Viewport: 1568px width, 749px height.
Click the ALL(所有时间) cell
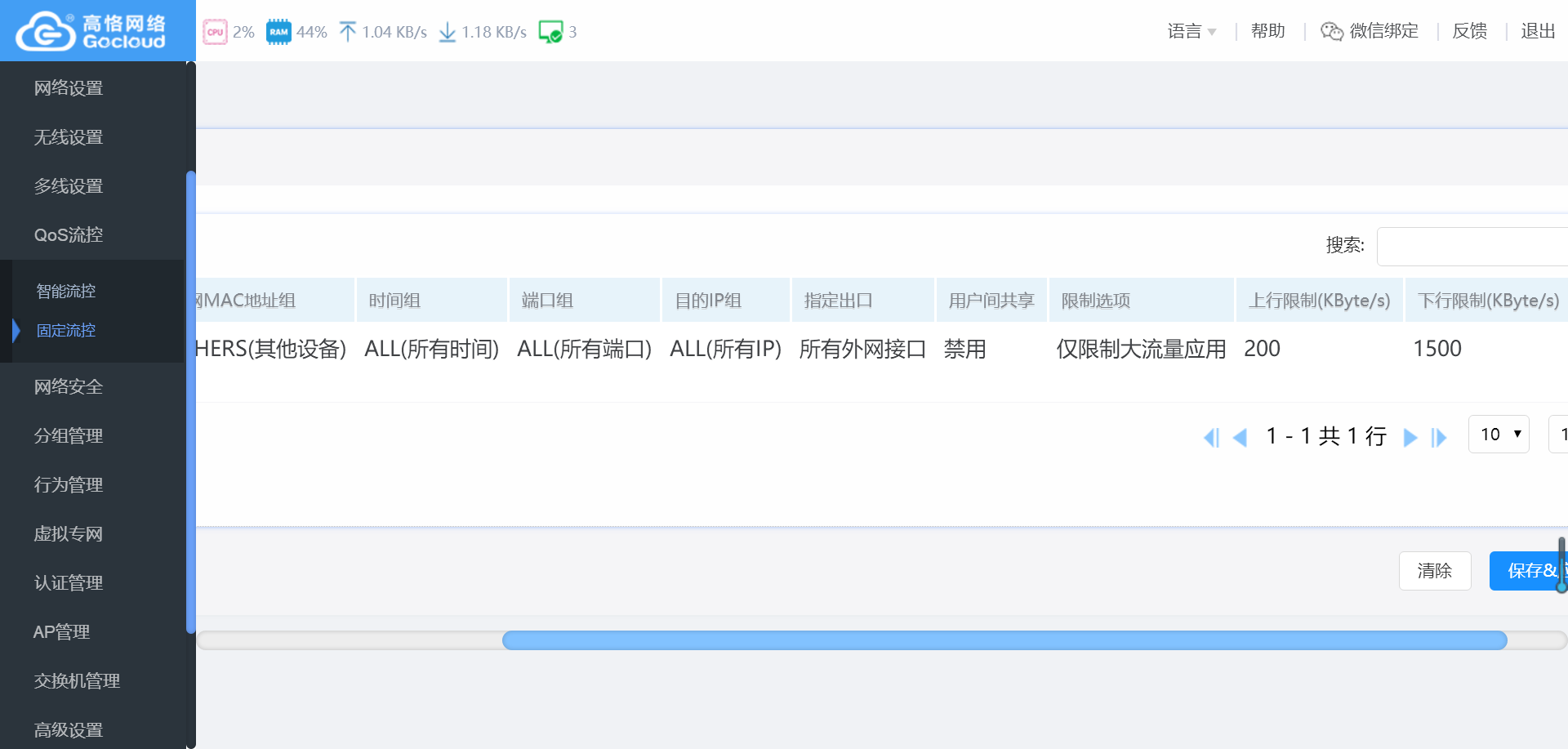pos(432,349)
